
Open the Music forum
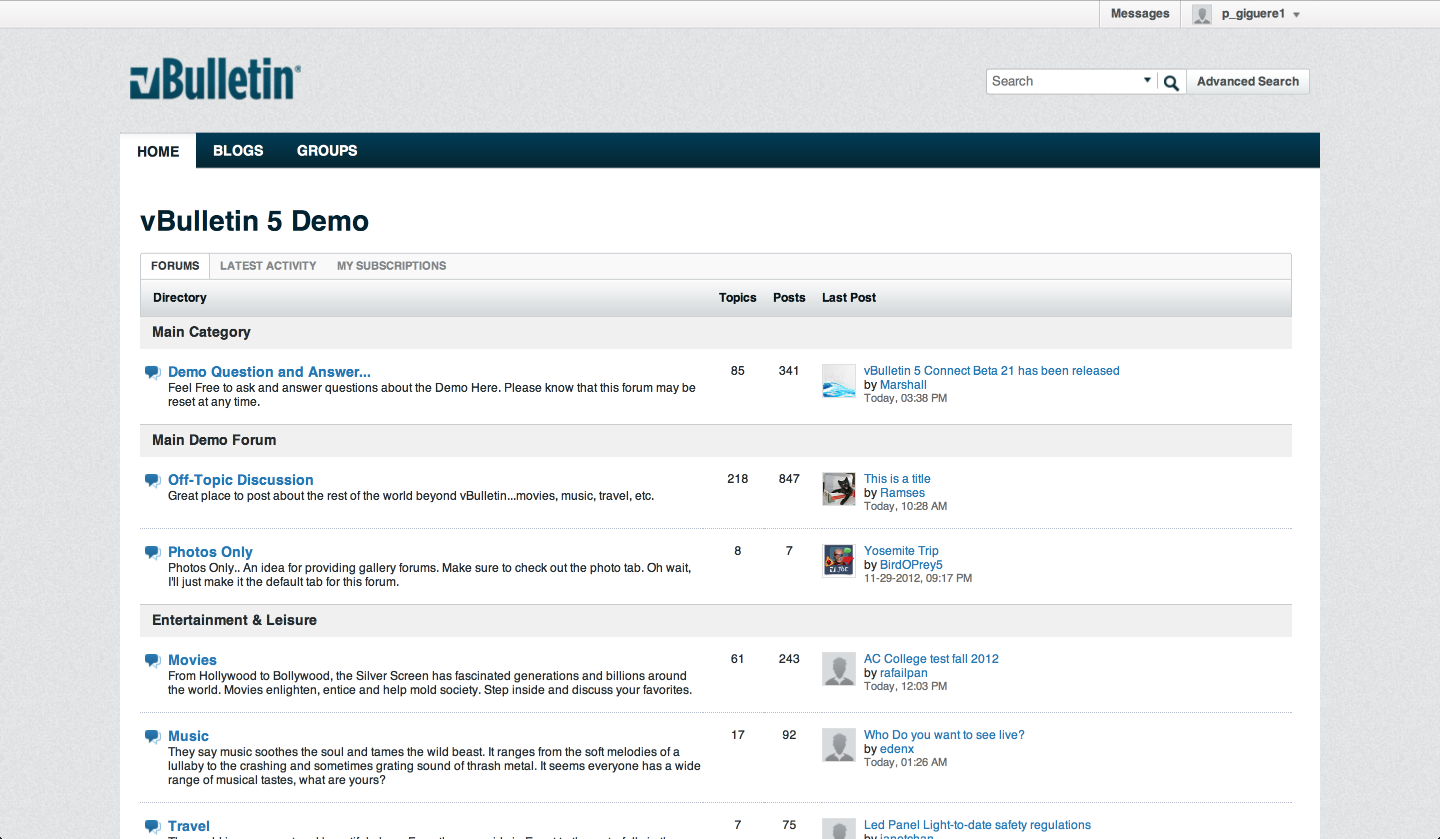(x=188, y=736)
